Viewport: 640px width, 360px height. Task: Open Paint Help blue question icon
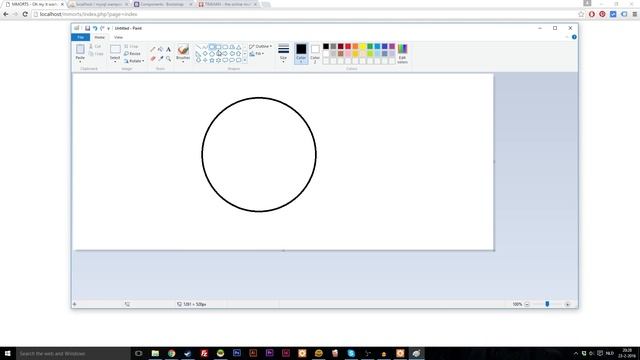pos(574,37)
